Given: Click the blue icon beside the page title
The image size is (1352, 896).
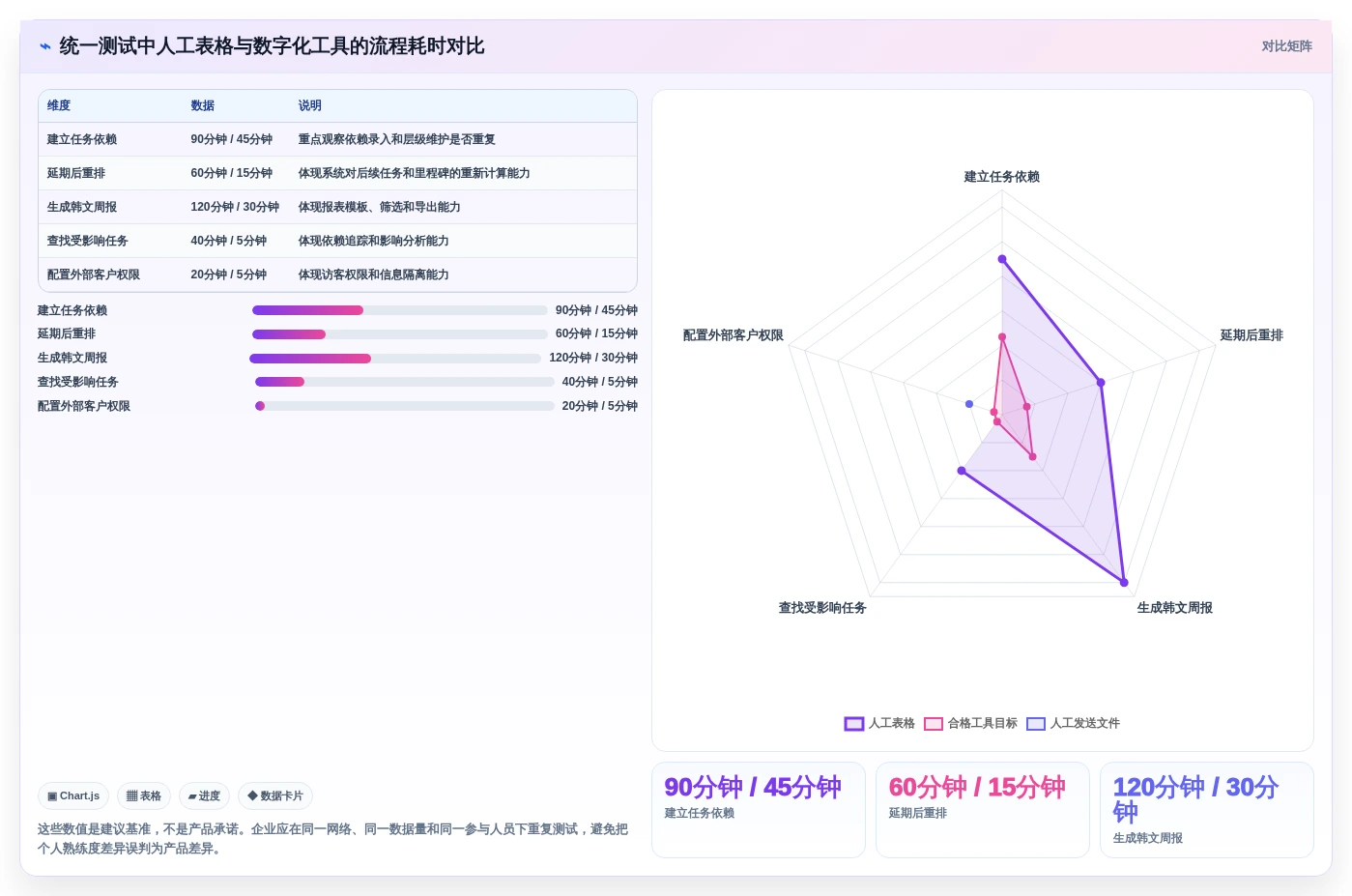Looking at the screenshot, I should point(44,46).
